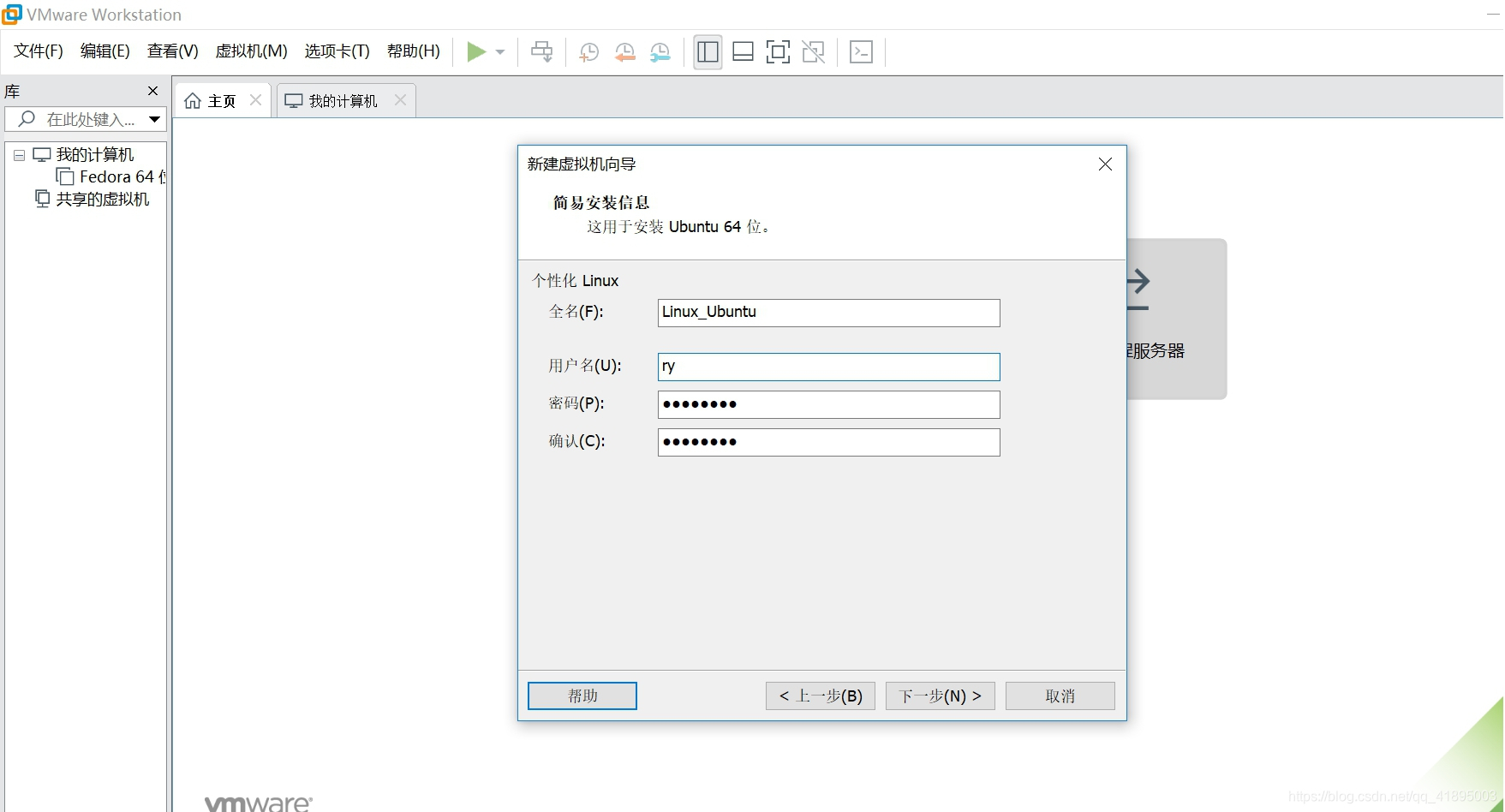Click the 上一步(B) back button
Image resolution: width=1505 pixels, height=812 pixels.
pos(820,696)
